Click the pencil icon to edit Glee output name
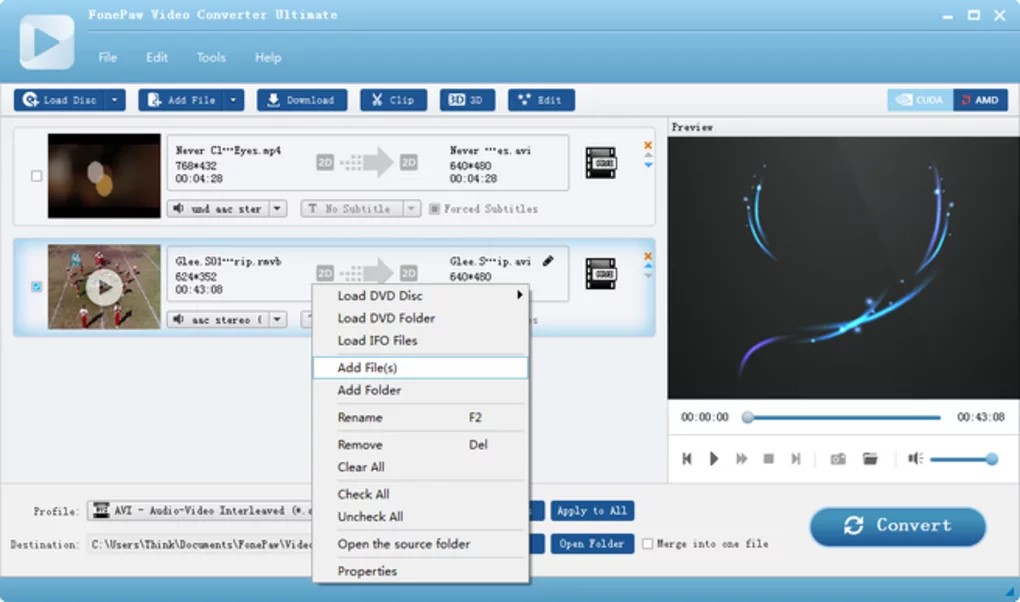The image size is (1020, 602). (x=547, y=259)
